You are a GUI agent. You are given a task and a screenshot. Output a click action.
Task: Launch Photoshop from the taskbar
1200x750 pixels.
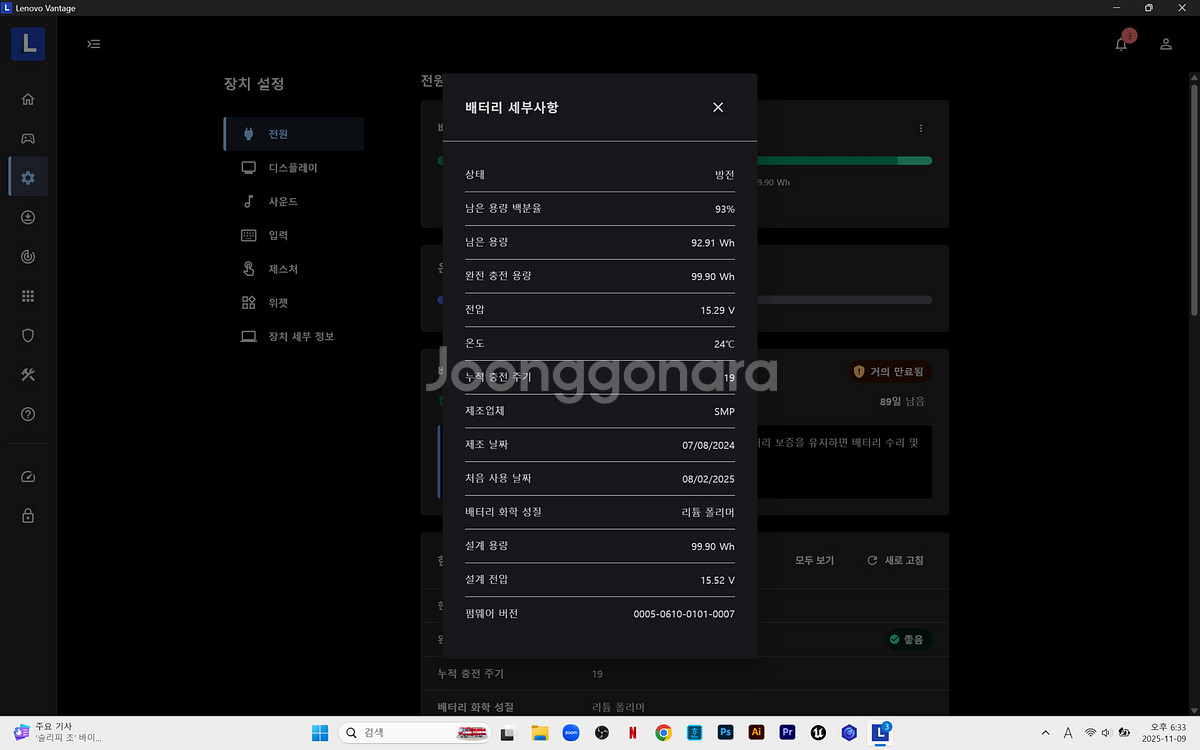click(725, 732)
